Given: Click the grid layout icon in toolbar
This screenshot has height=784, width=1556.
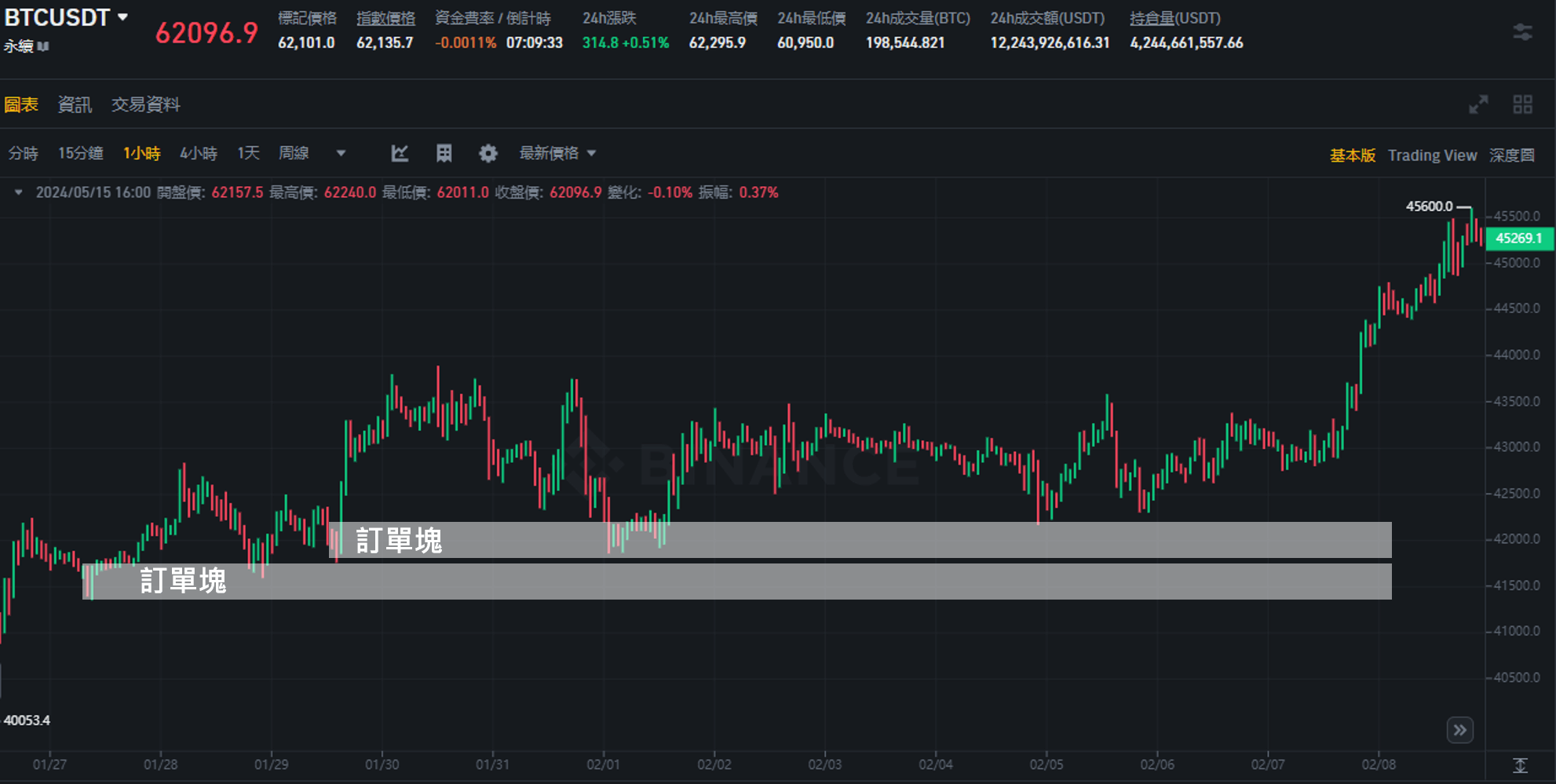Looking at the screenshot, I should pyautogui.click(x=444, y=154).
